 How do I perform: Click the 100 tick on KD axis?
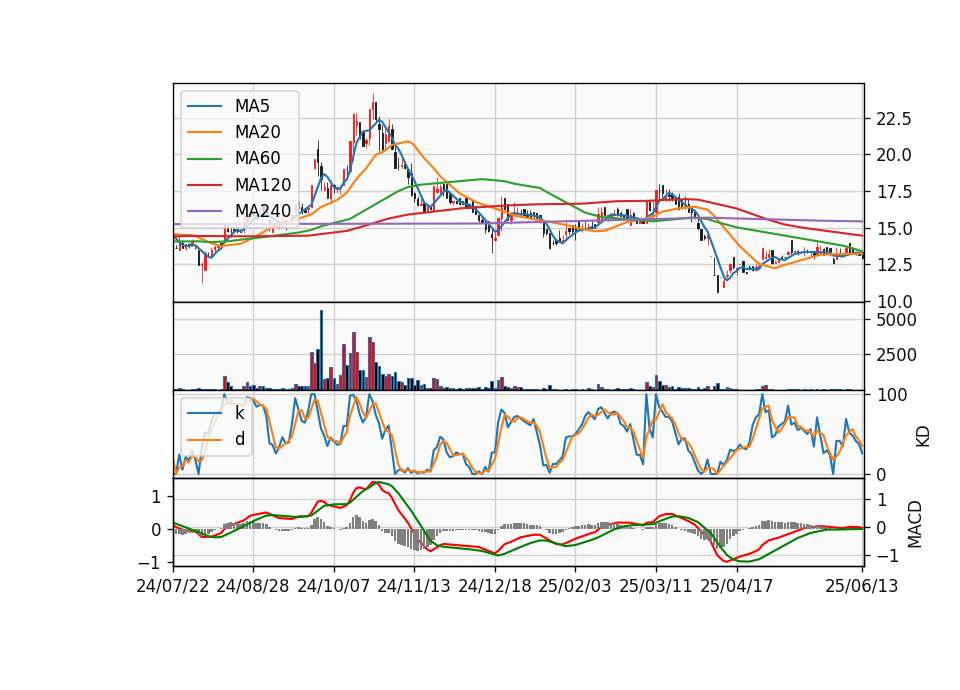(x=892, y=395)
